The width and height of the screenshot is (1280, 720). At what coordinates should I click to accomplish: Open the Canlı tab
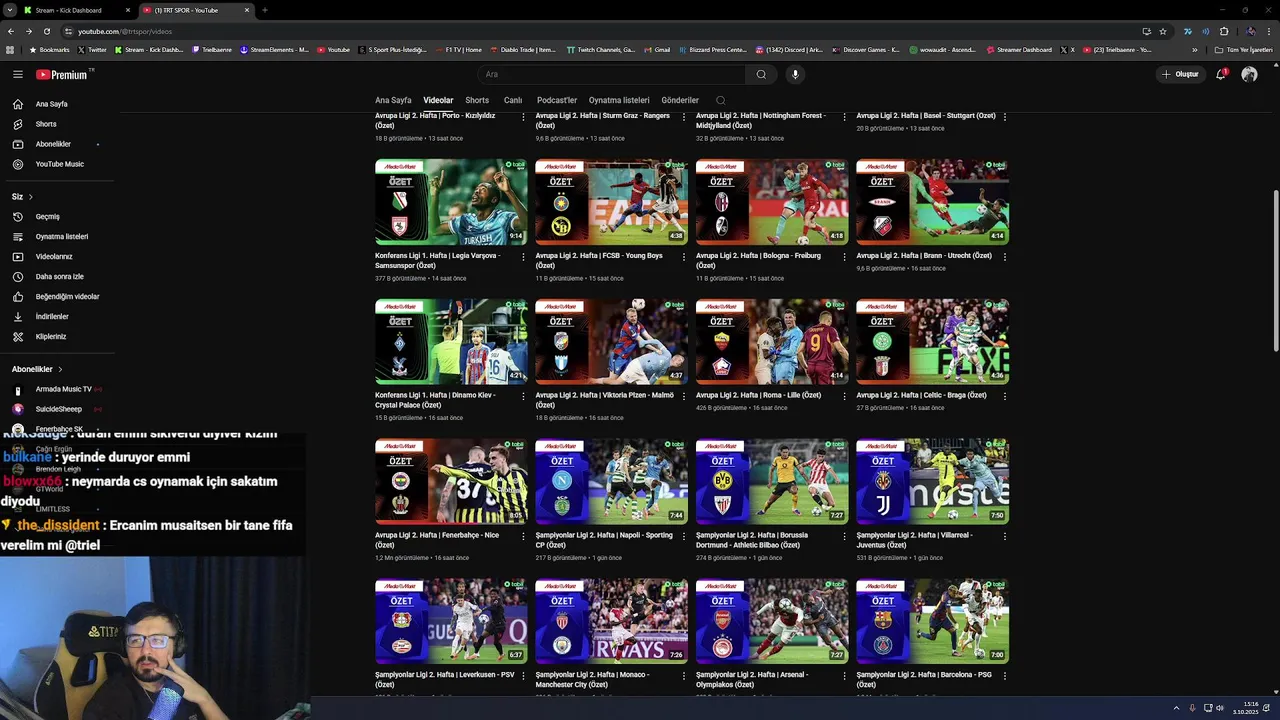point(513,100)
